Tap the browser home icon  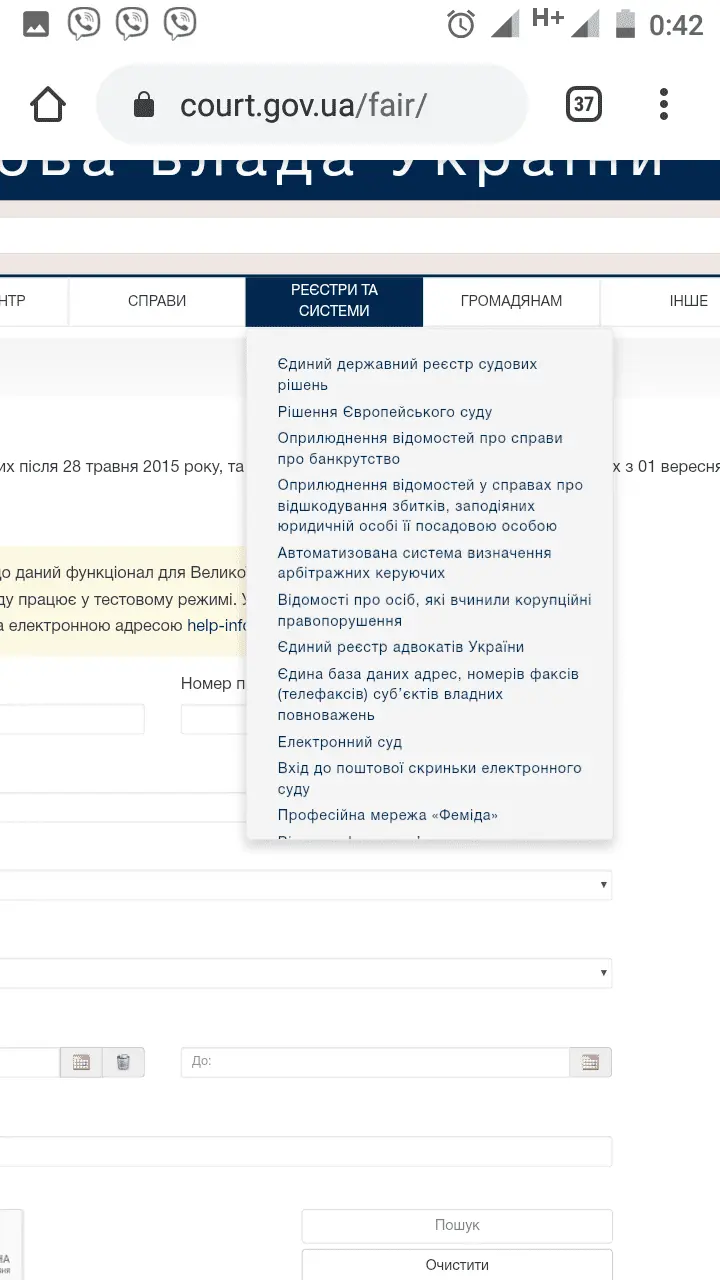(x=48, y=105)
